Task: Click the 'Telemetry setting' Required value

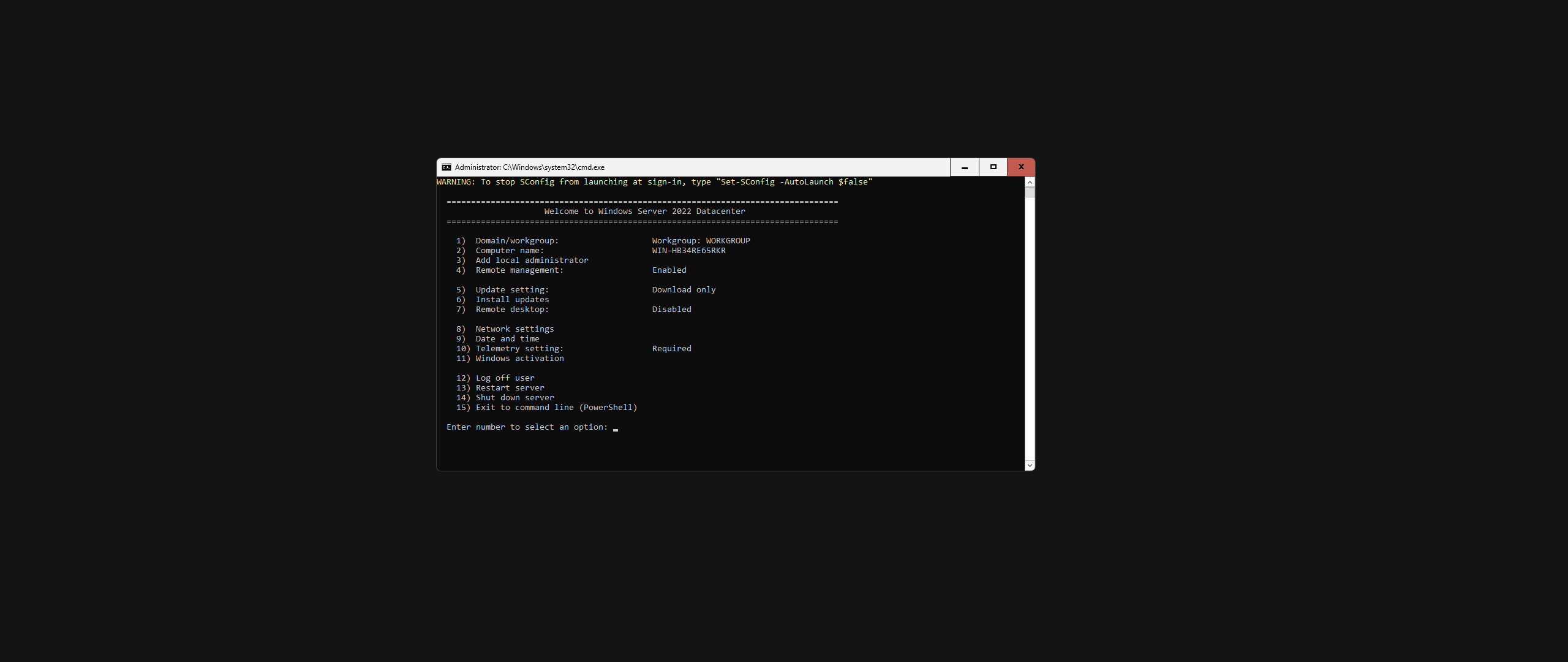Action: [x=671, y=349]
